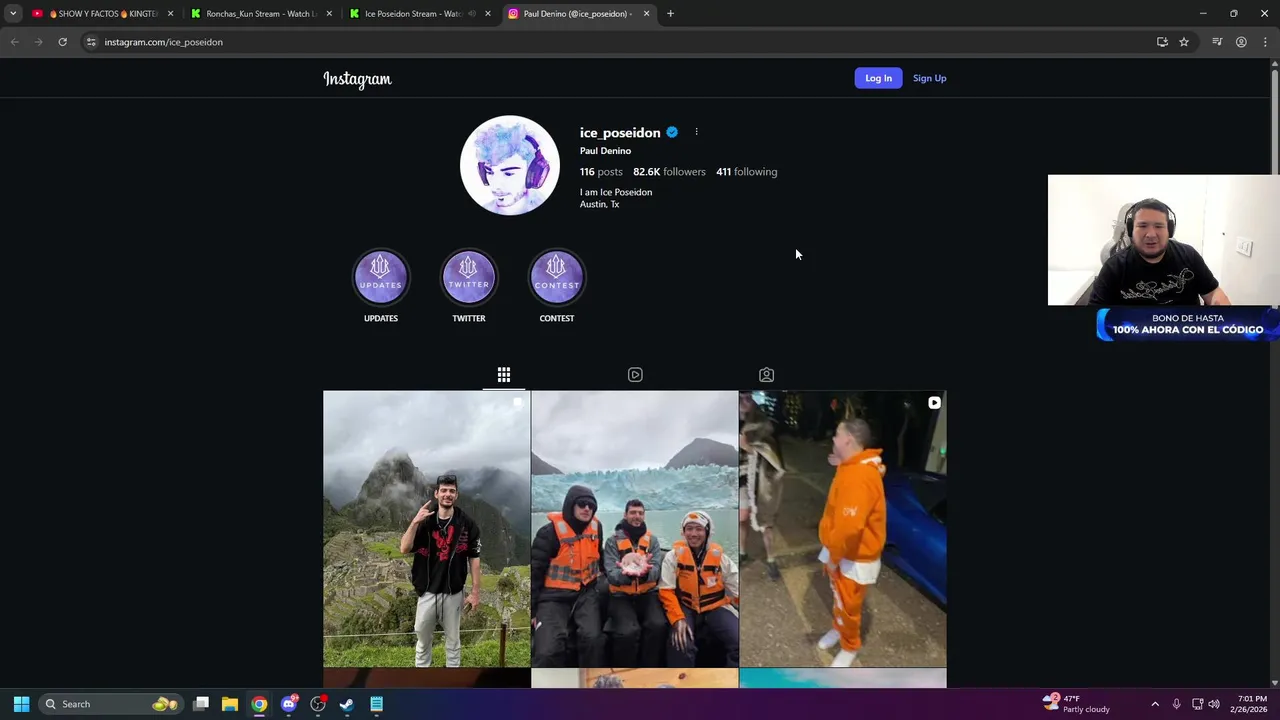The width and height of the screenshot is (1280, 720).
Task: Click the Instagram logo
Action: coord(357,79)
